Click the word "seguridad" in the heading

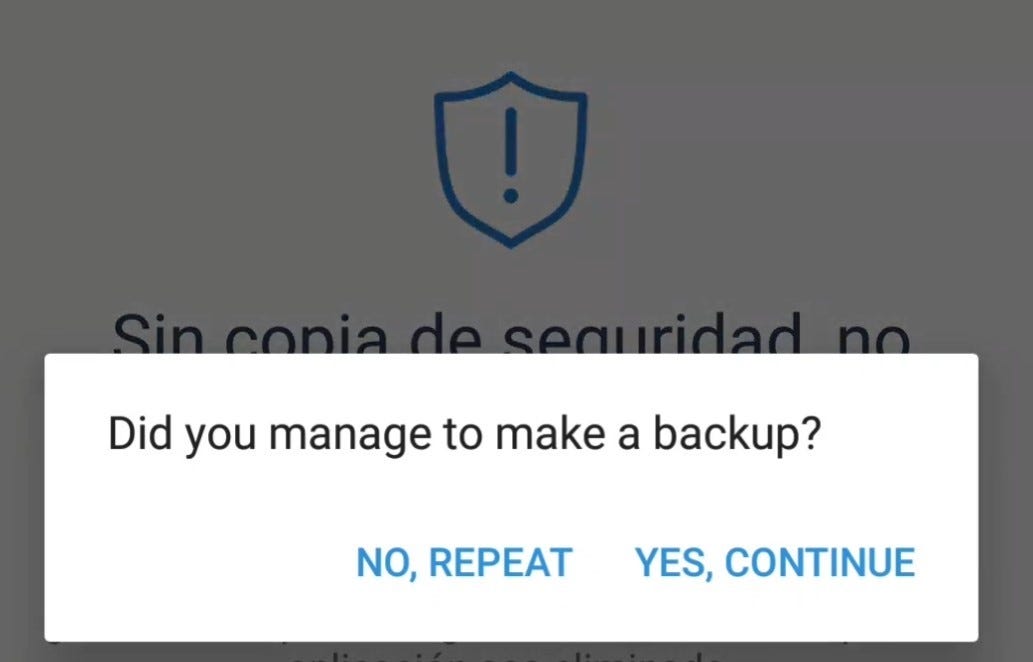(x=652, y=335)
